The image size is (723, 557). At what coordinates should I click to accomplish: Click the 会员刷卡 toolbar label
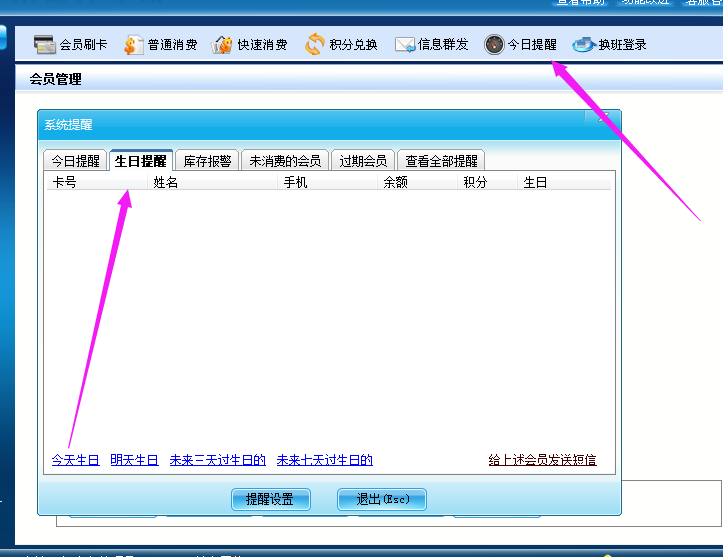[x=83, y=45]
